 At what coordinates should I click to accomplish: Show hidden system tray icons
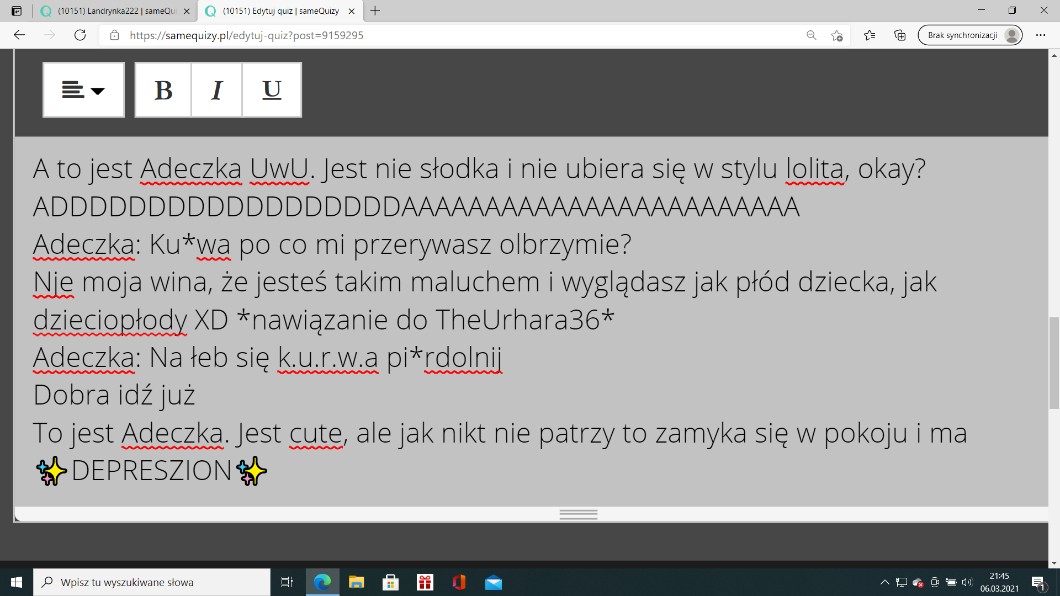click(884, 582)
